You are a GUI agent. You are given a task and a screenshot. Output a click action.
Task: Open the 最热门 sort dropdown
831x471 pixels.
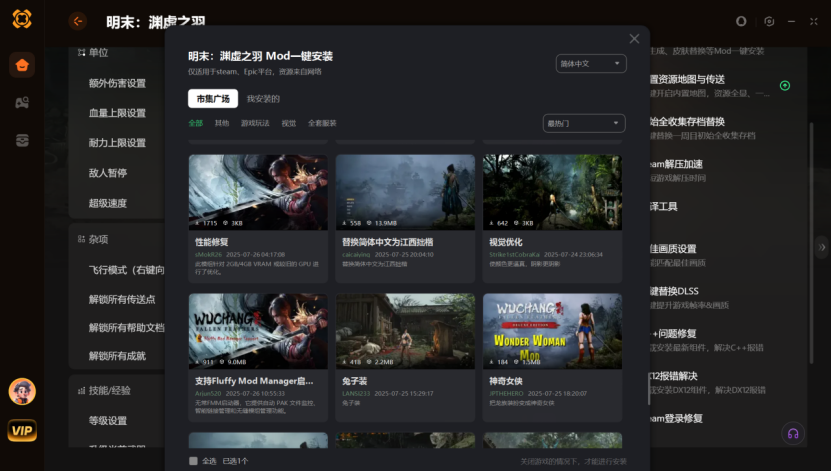pyautogui.click(x=584, y=123)
